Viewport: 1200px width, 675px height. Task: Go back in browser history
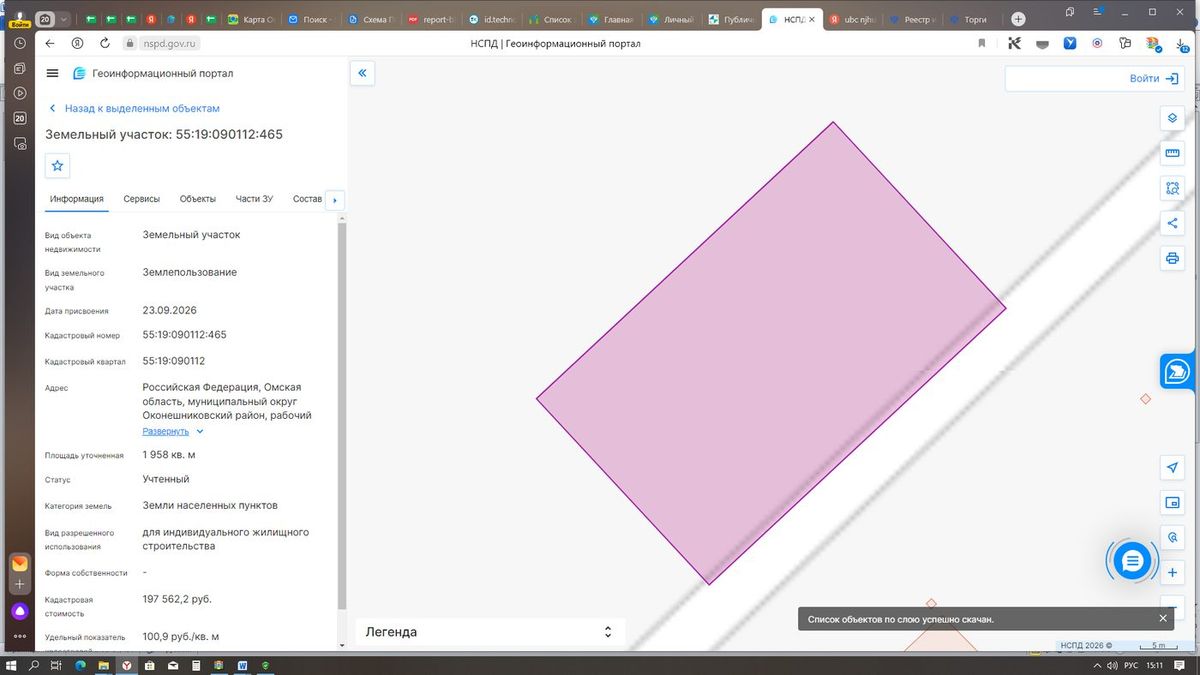(x=49, y=43)
